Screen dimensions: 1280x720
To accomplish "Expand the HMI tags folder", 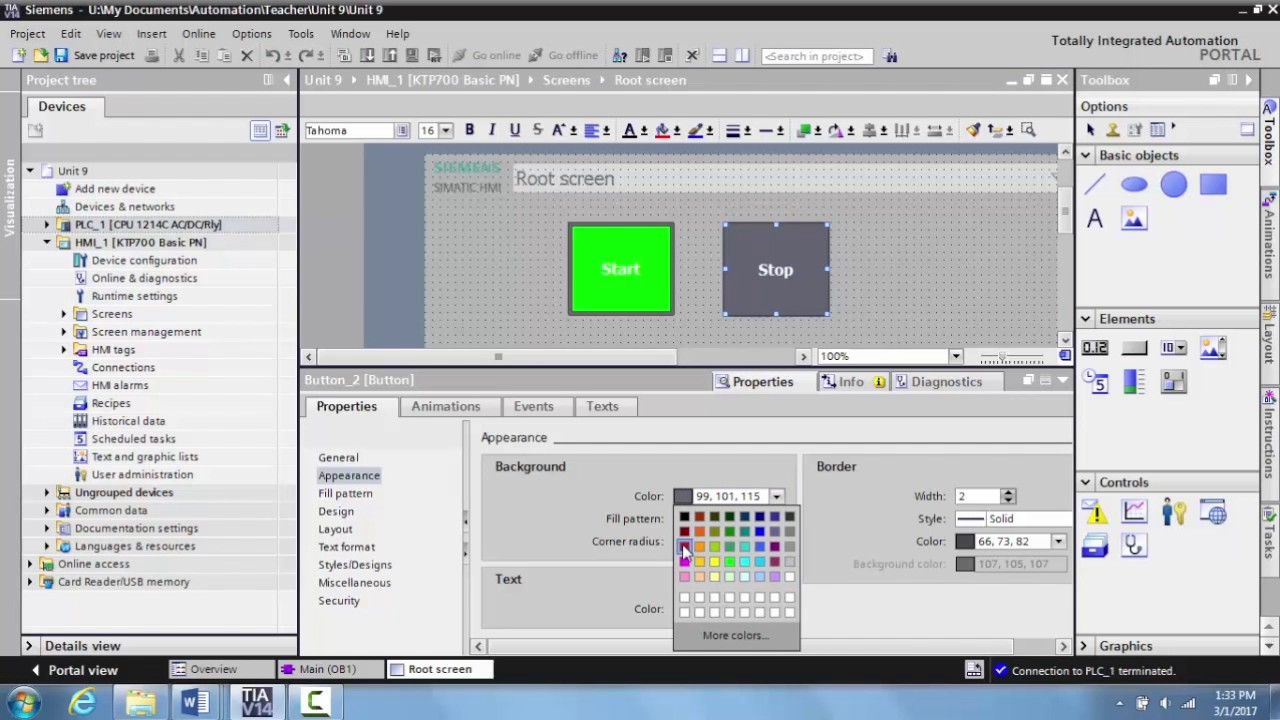I will pyautogui.click(x=64, y=350).
